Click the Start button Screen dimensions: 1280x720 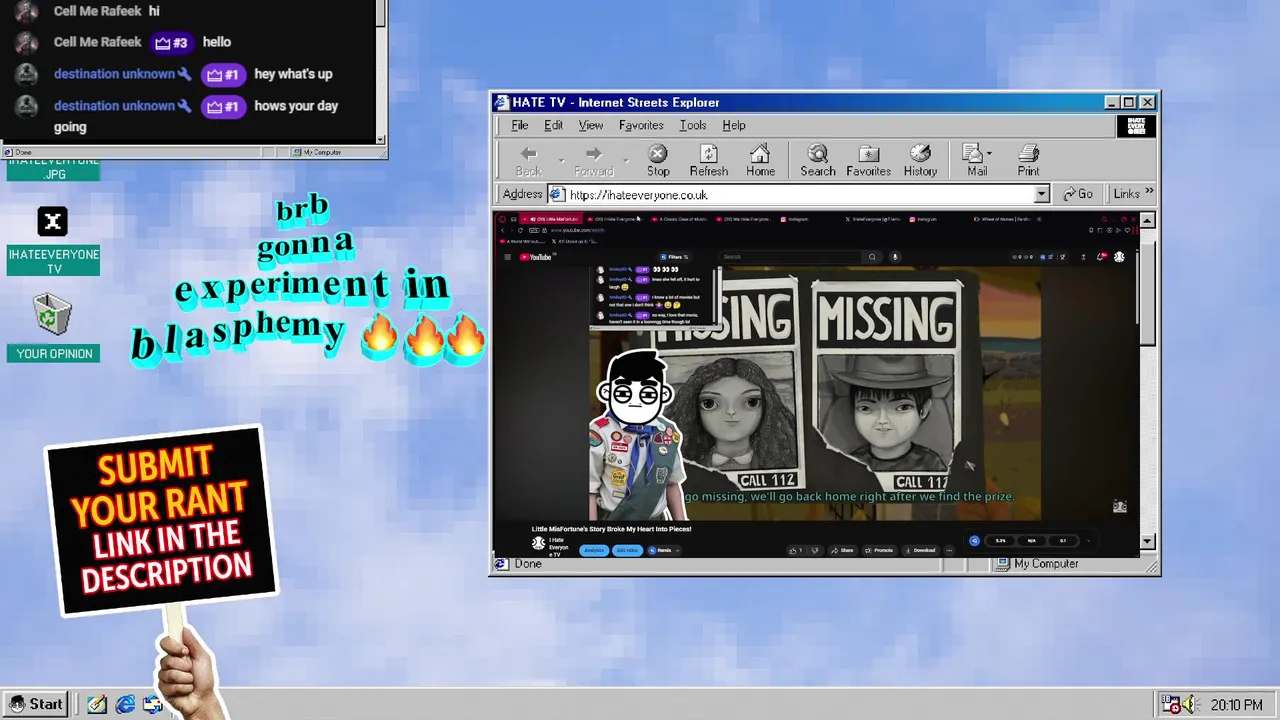pyautogui.click(x=36, y=704)
